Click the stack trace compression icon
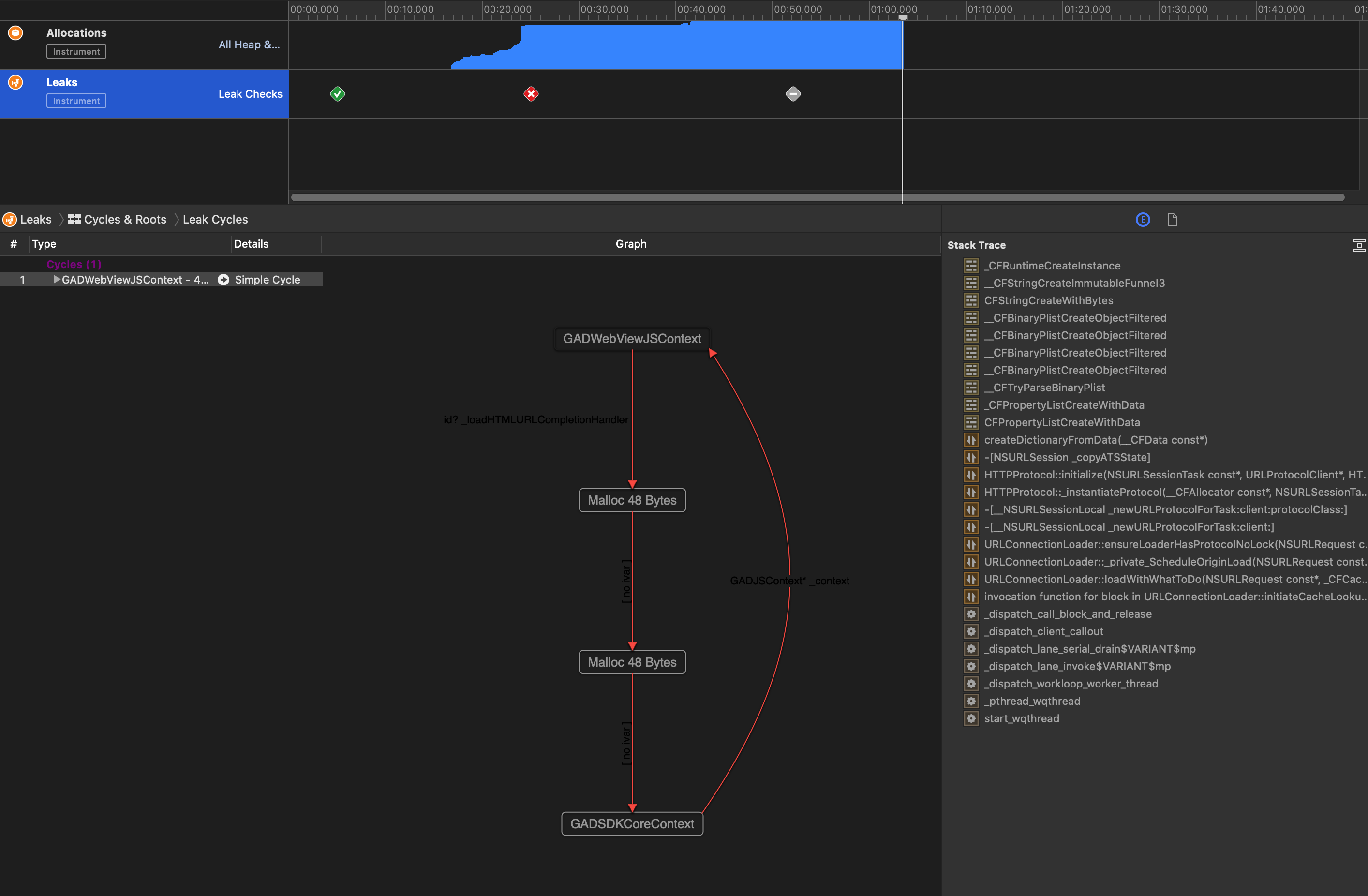Image resolution: width=1368 pixels, height=896 pixels. point(1360,245)
